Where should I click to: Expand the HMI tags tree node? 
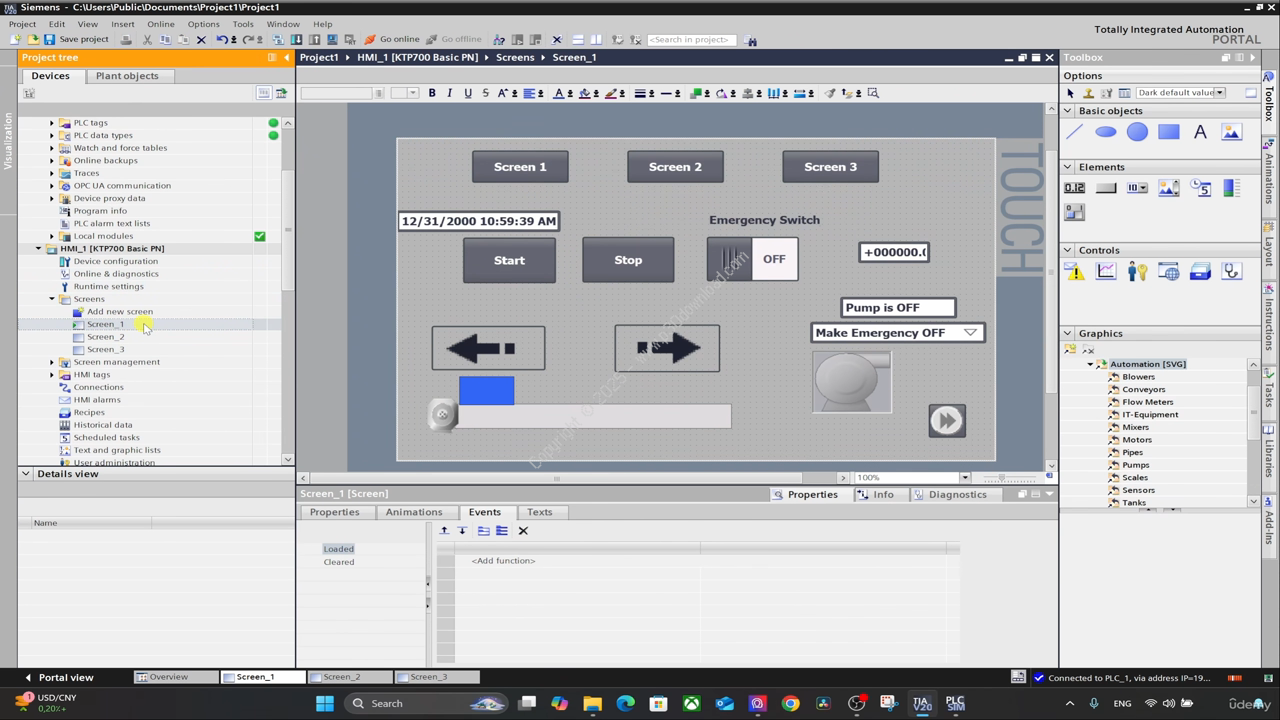pos(52,375)
